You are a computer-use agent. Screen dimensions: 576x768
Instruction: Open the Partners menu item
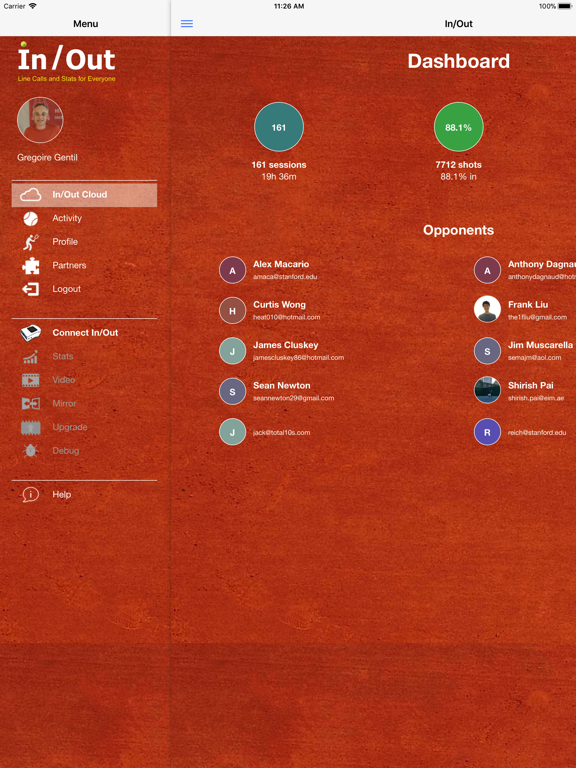tap(84, 265)
